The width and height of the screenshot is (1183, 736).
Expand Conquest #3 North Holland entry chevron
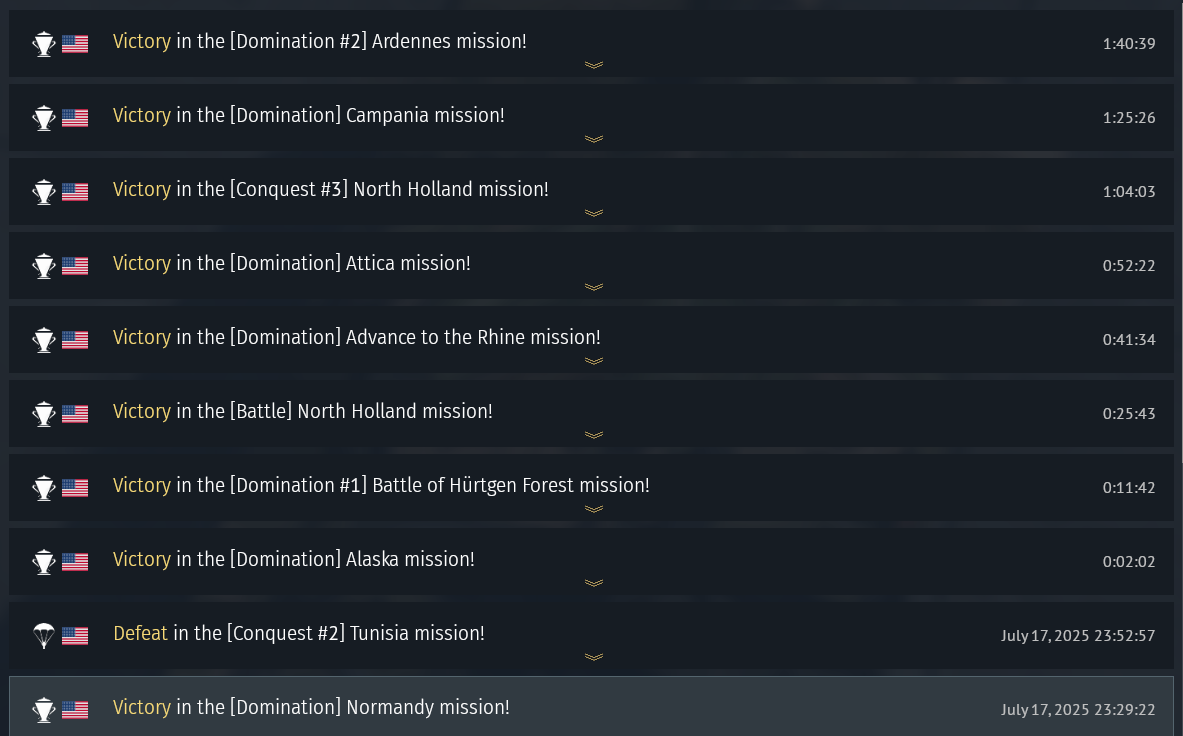click(594, 213)
